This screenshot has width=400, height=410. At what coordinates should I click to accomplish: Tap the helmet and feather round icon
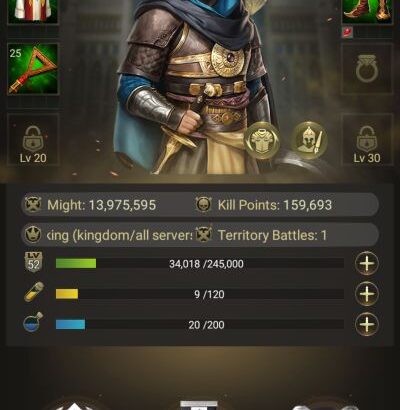[x=309, y=140]
